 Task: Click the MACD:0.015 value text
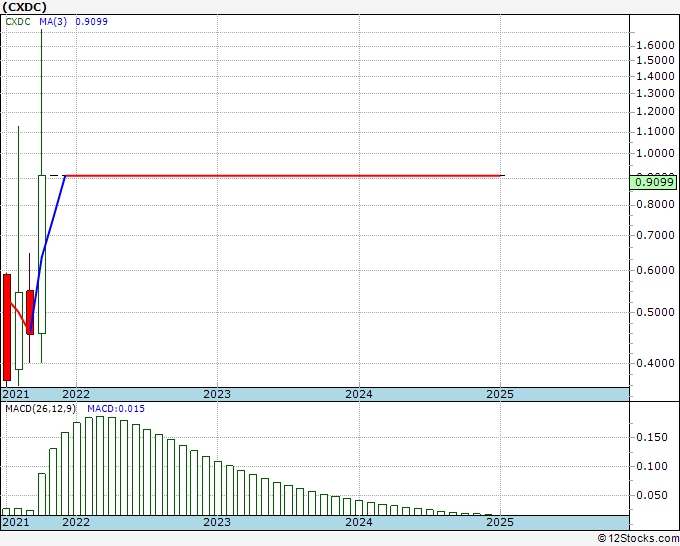[x=116, y=409]
